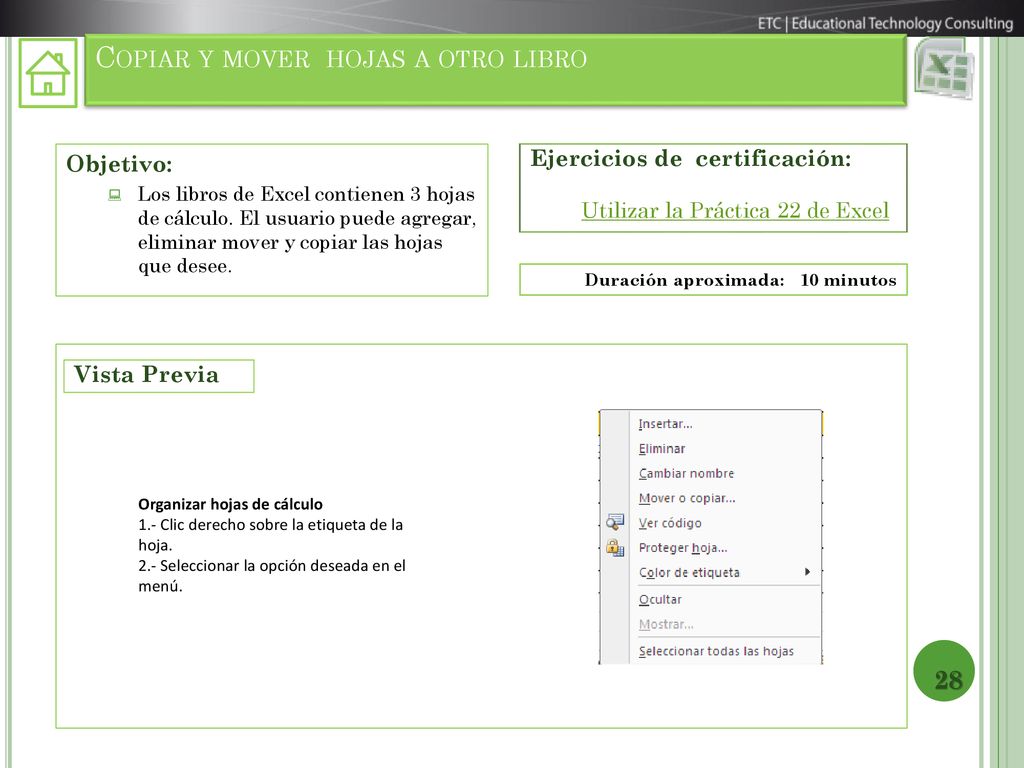Click the step 1.- Clic derecho sobre la etiqueta text
The height and width of the screenshot is (768, 1024).
pos(270,535)
